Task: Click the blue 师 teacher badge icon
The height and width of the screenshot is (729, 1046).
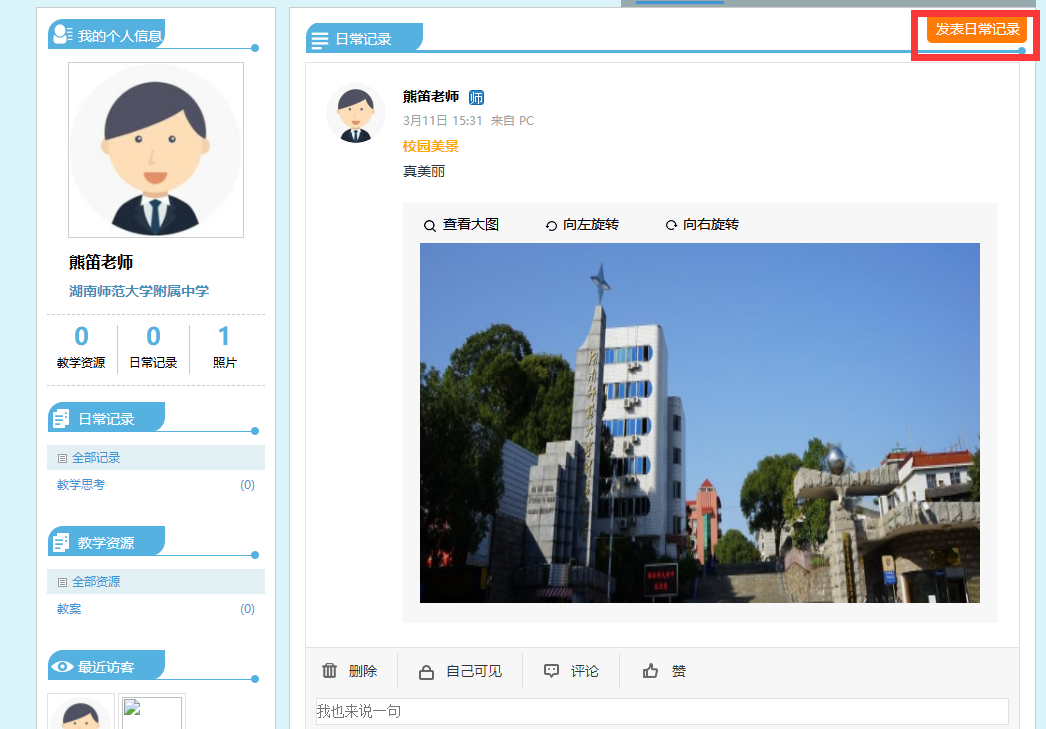Action: 476,97
